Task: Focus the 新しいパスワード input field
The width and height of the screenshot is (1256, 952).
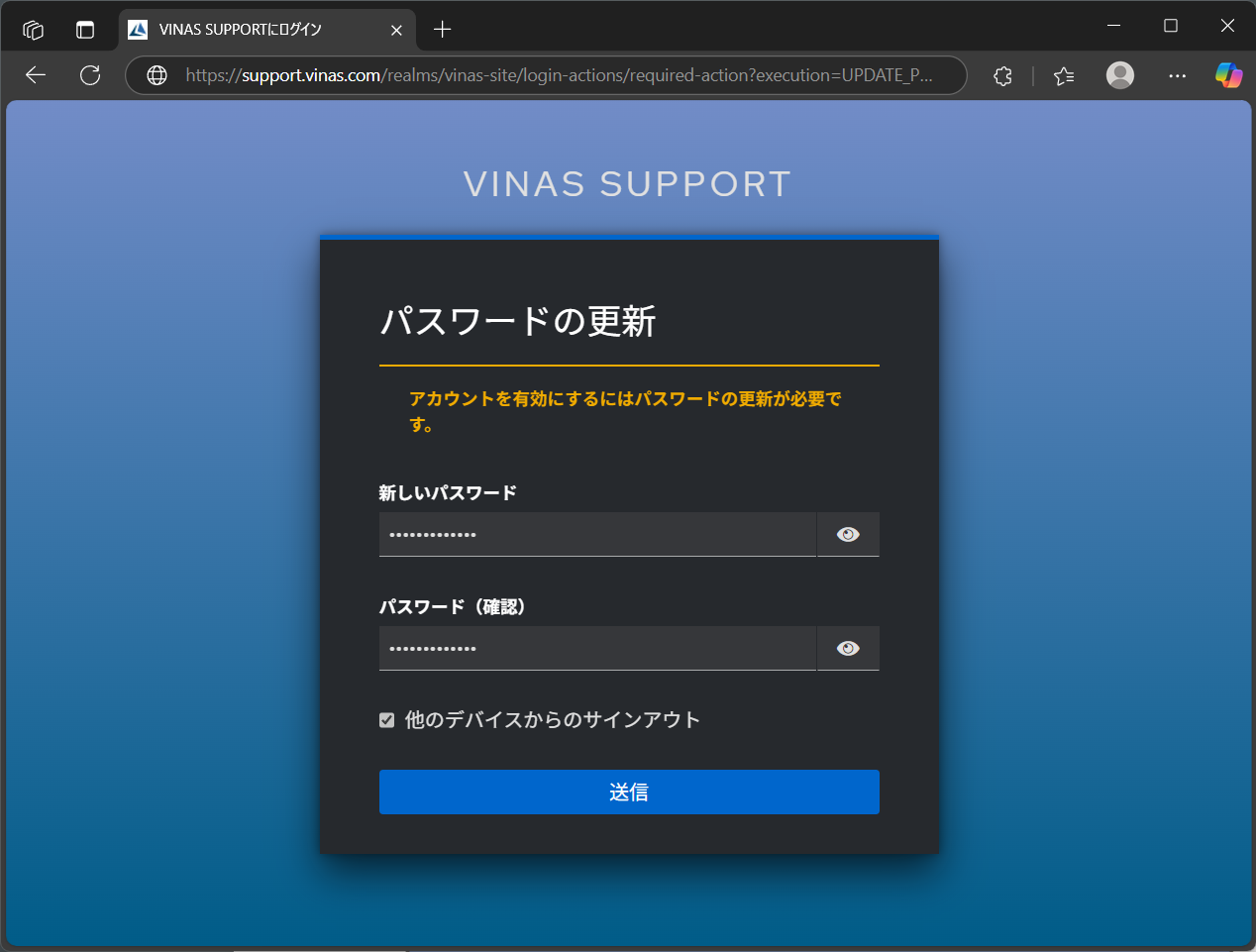Action: [x=597, y=534]
